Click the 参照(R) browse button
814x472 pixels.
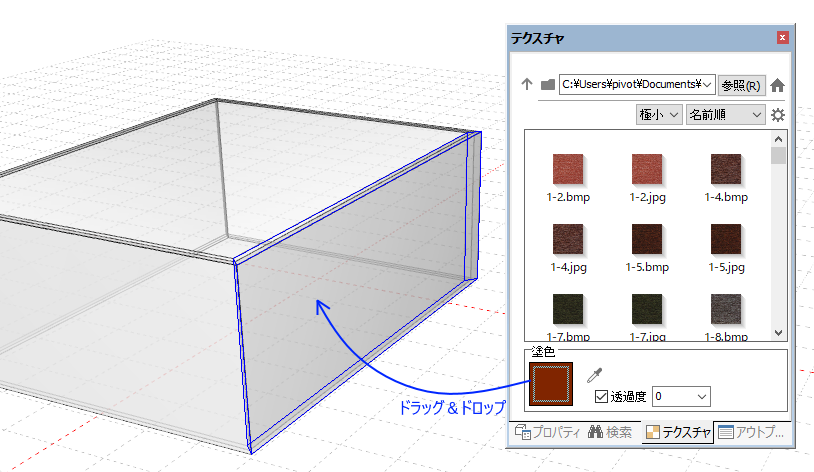pos(741,85)
